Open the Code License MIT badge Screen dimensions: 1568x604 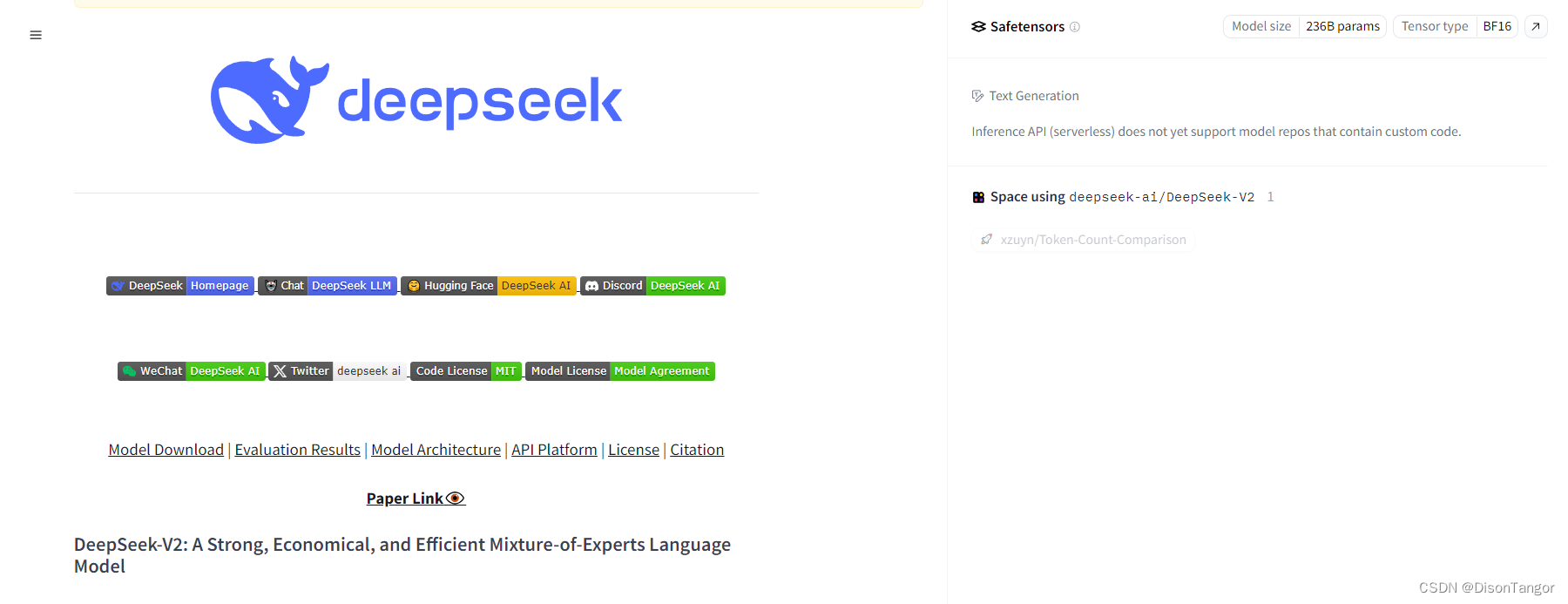tap(464, 370)
